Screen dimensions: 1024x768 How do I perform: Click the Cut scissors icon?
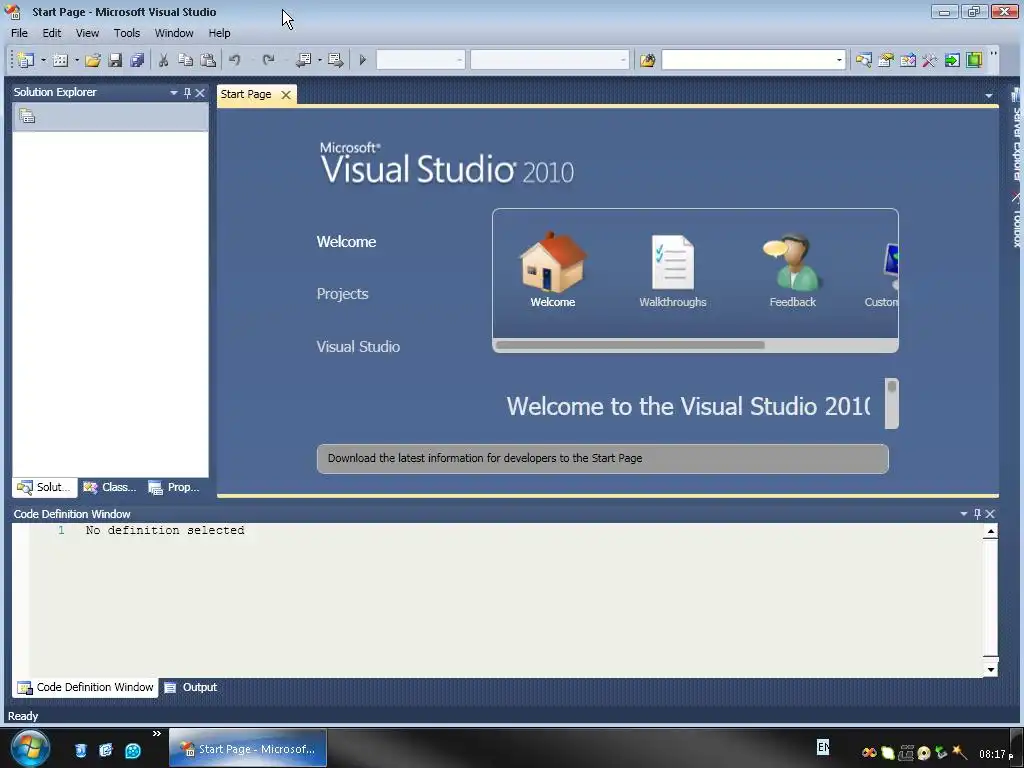[x=163, y=60]
